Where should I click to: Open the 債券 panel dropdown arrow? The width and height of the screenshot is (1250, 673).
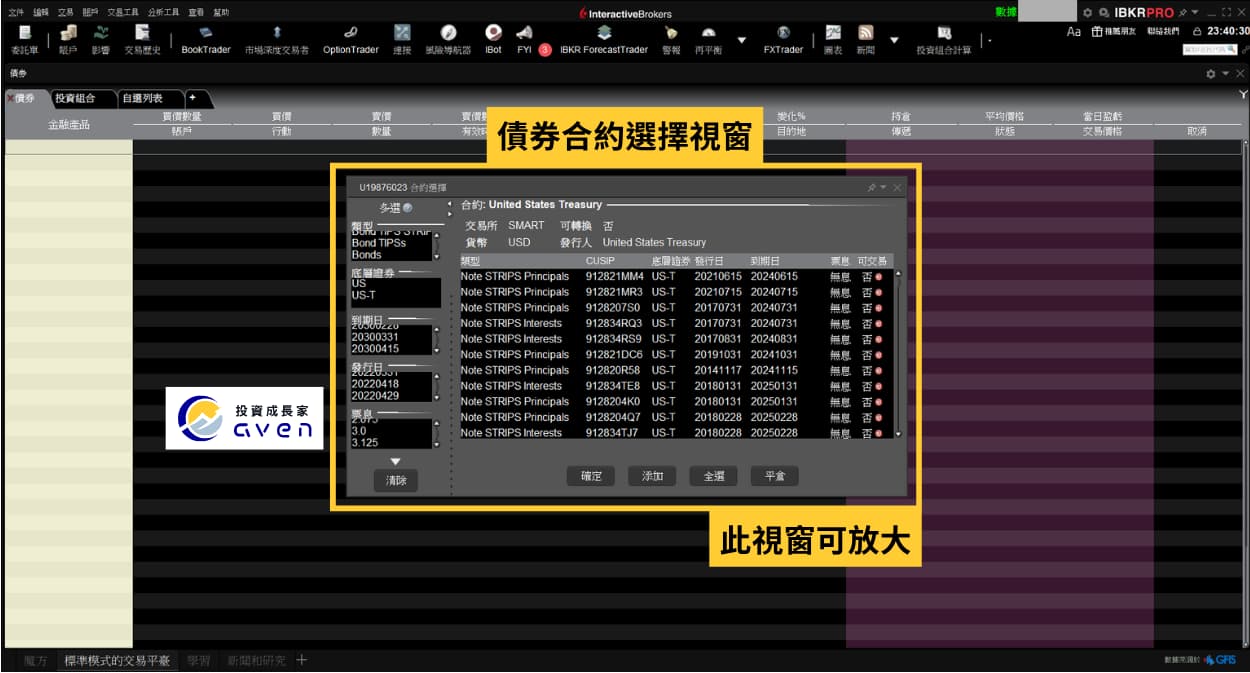(x=1225, y=73)
